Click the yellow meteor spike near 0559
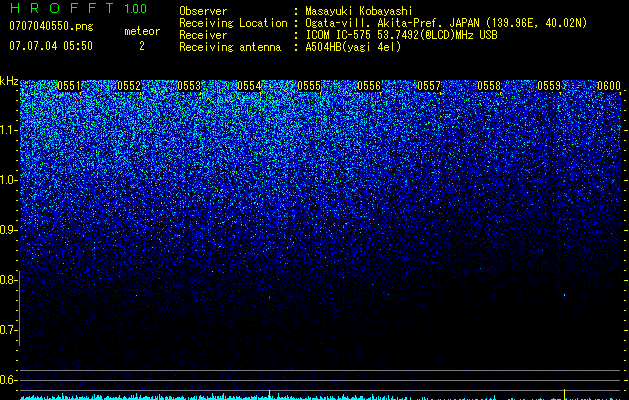The width and height of the screenshot is (629, 400). point(564,394)
